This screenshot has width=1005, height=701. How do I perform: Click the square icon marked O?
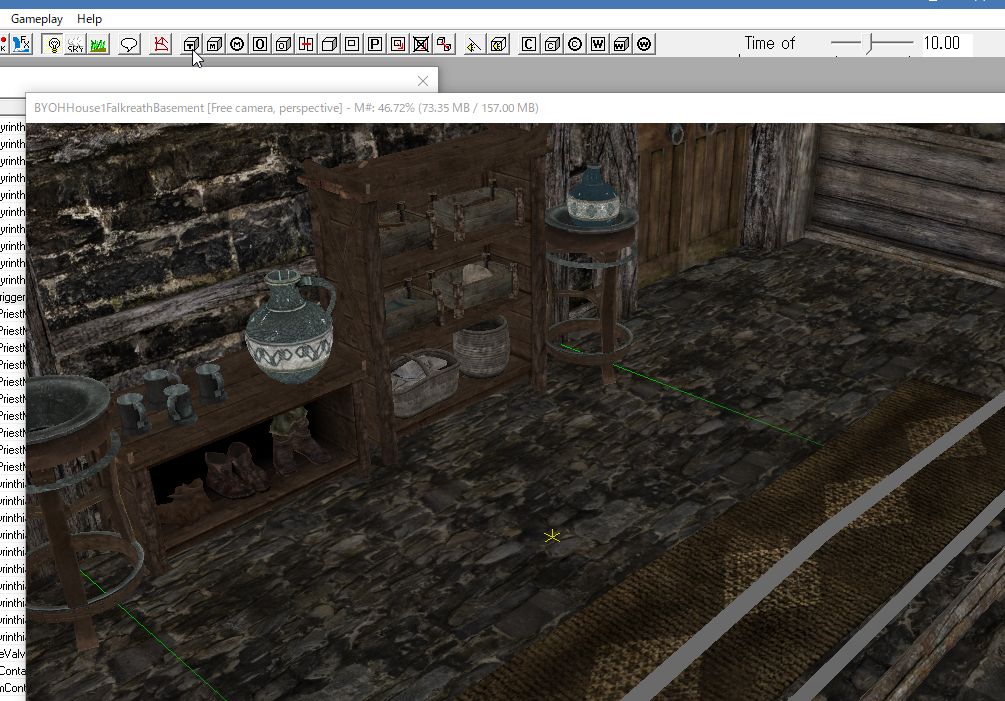coord(260,44)
